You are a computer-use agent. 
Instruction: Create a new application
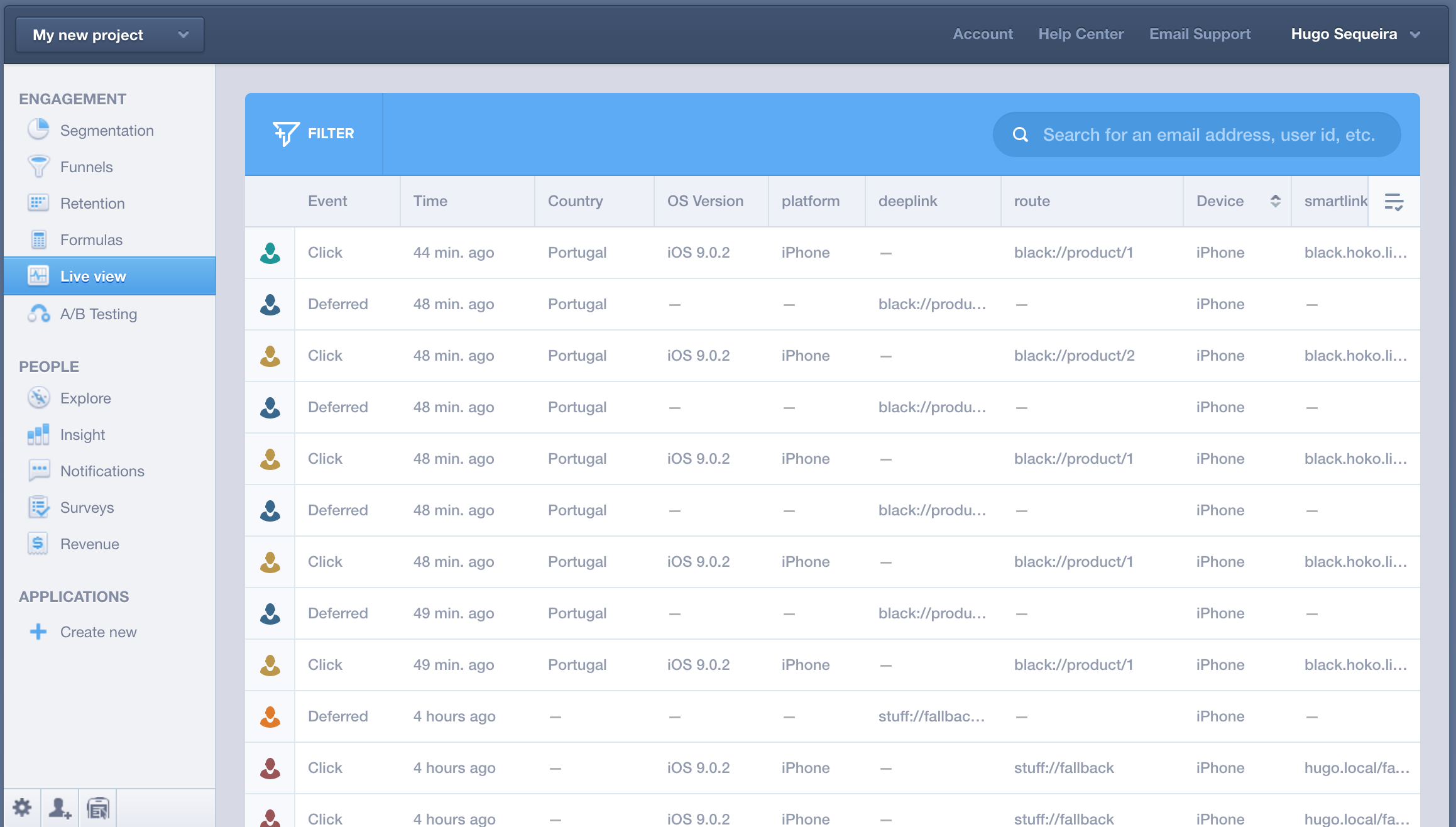(x=98, y=632)
